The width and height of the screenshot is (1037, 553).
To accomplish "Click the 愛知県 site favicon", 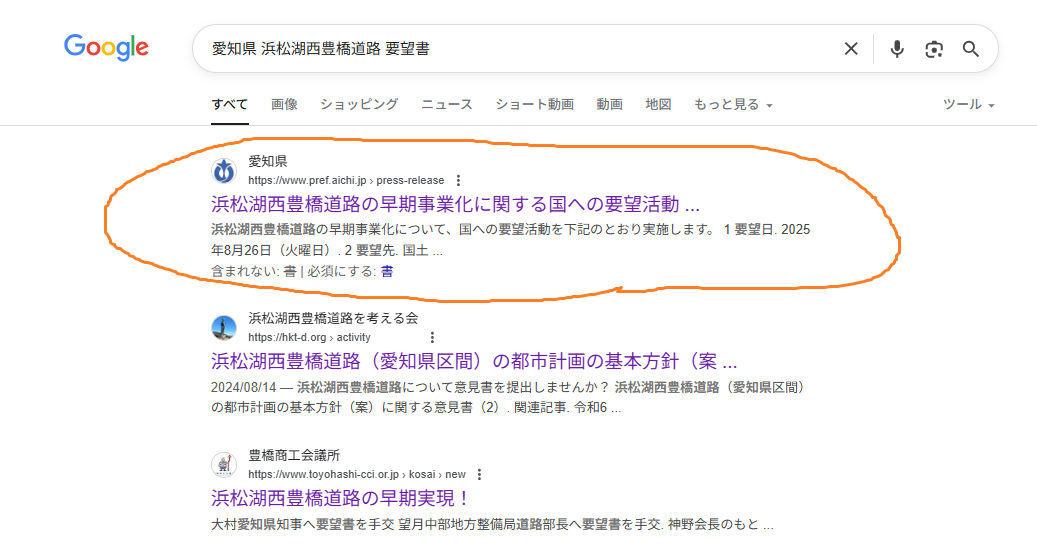I will pyautogui.click(x=224, y=171).
